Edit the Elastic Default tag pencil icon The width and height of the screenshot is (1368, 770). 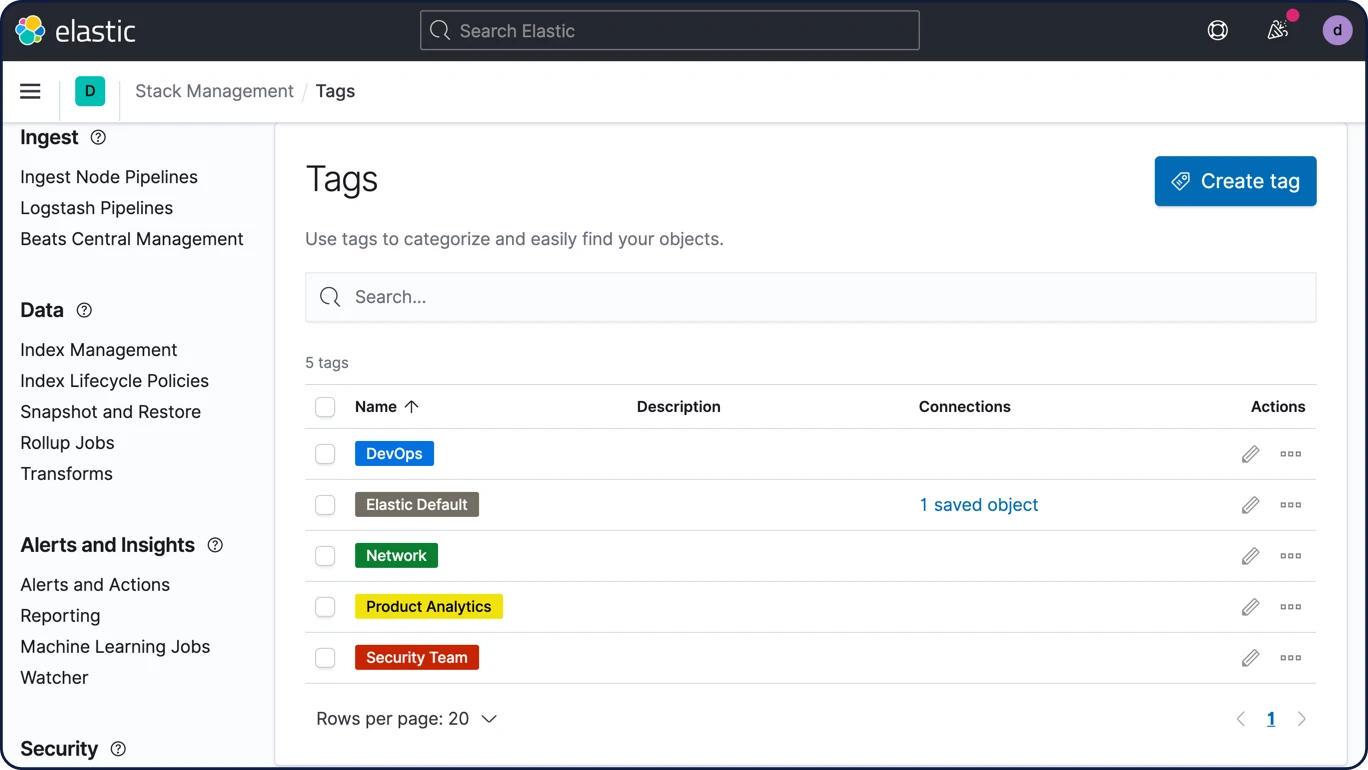(1250, 505)
